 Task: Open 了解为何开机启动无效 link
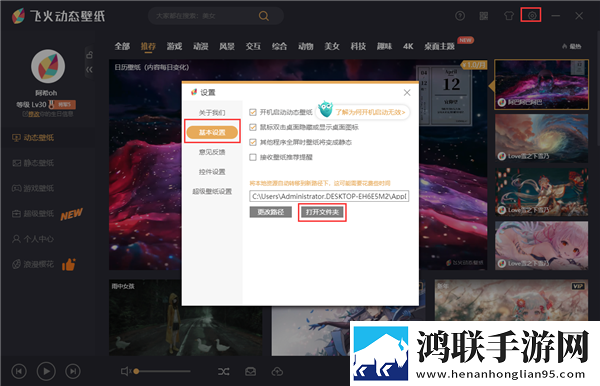[370, 112]
